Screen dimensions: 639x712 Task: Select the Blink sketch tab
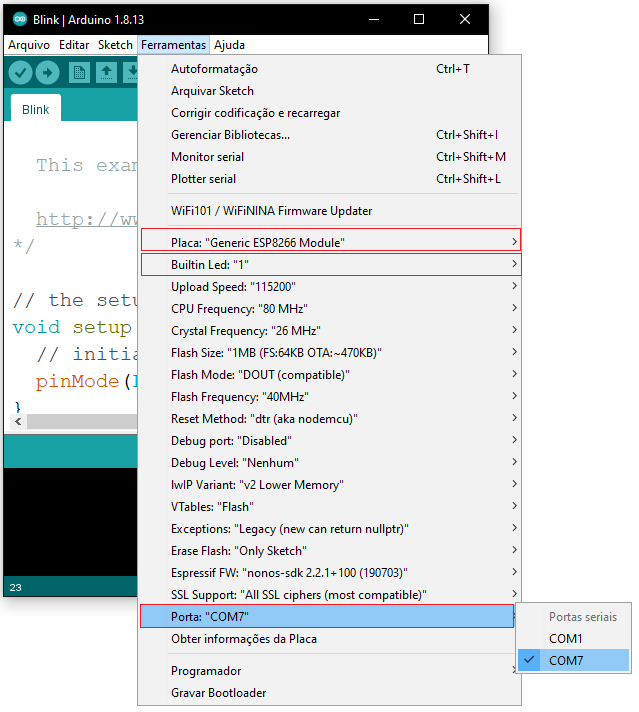pos(35,109)
